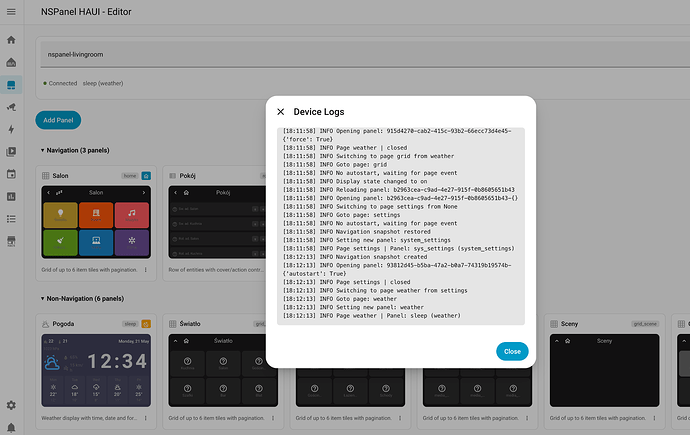Open the three-dot menu on Światło card

click(x=273, y=418)
